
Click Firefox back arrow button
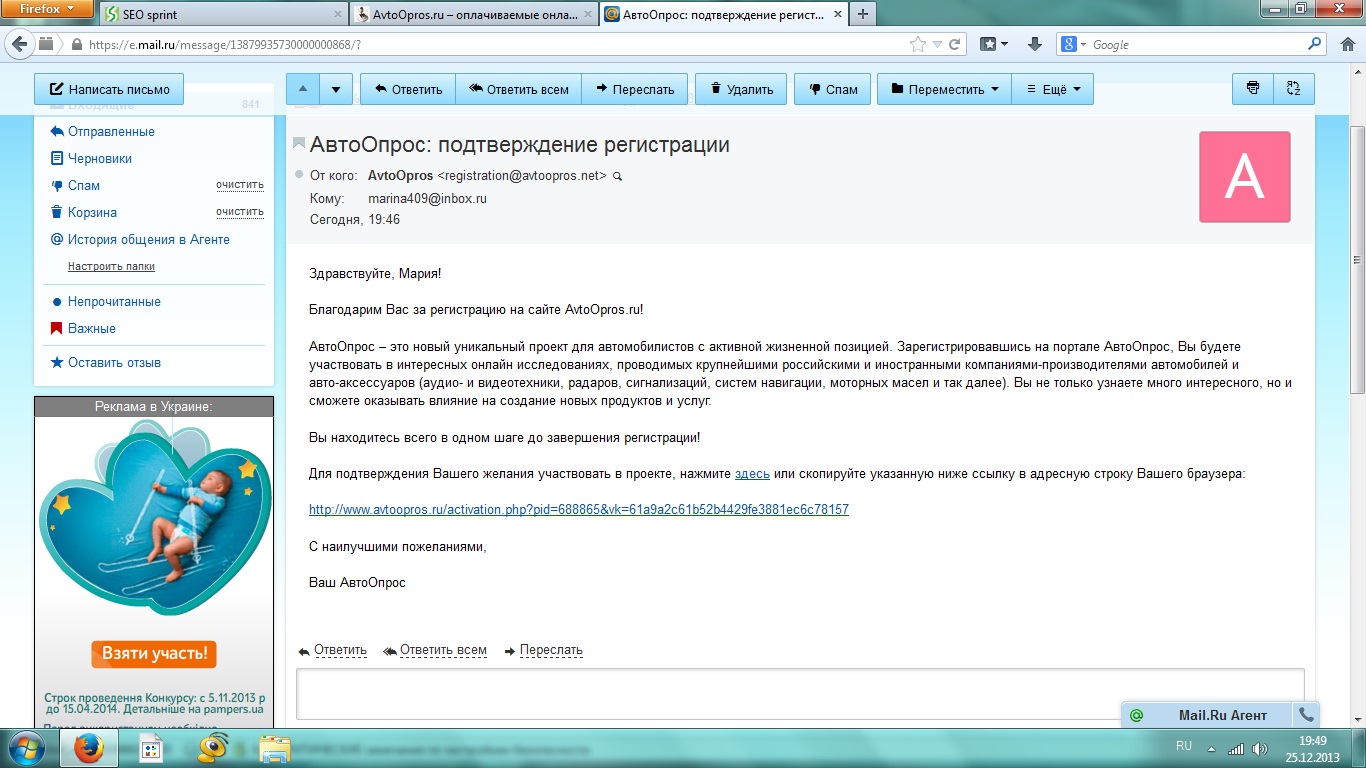[x=19, y=44]
